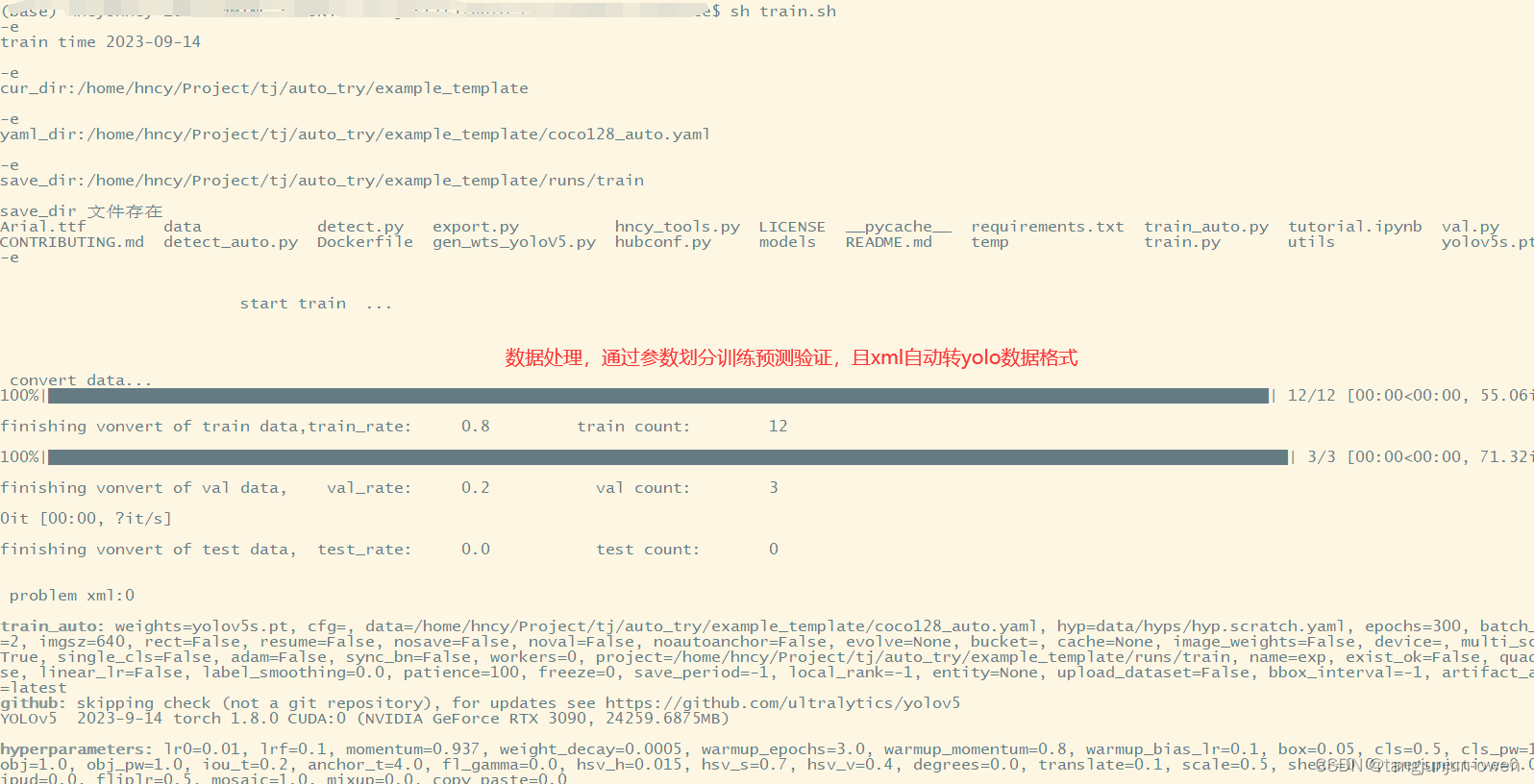Screen dimensions: 1534x784
Task: Click the train count value 12
Action: tap(779, 427)
